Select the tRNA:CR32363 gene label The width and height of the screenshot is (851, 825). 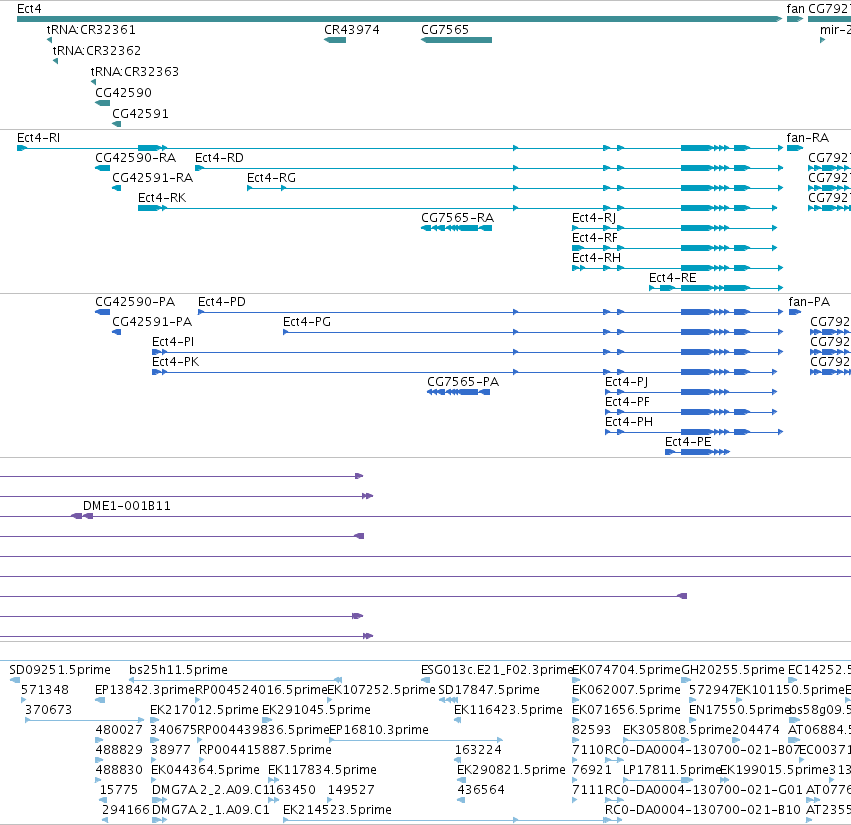(x=134, y=72)
